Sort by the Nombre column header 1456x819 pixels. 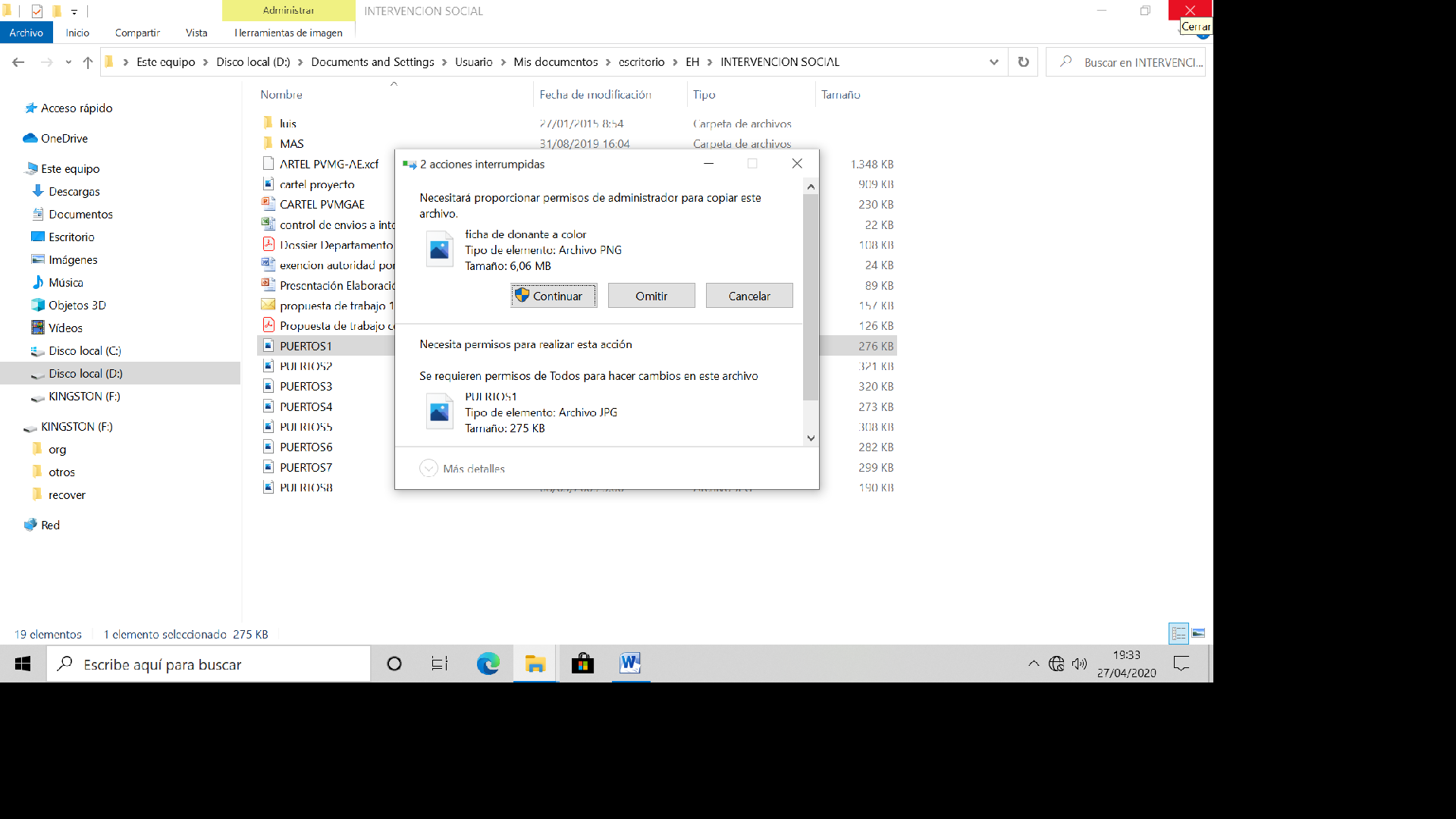click(281, 95)
